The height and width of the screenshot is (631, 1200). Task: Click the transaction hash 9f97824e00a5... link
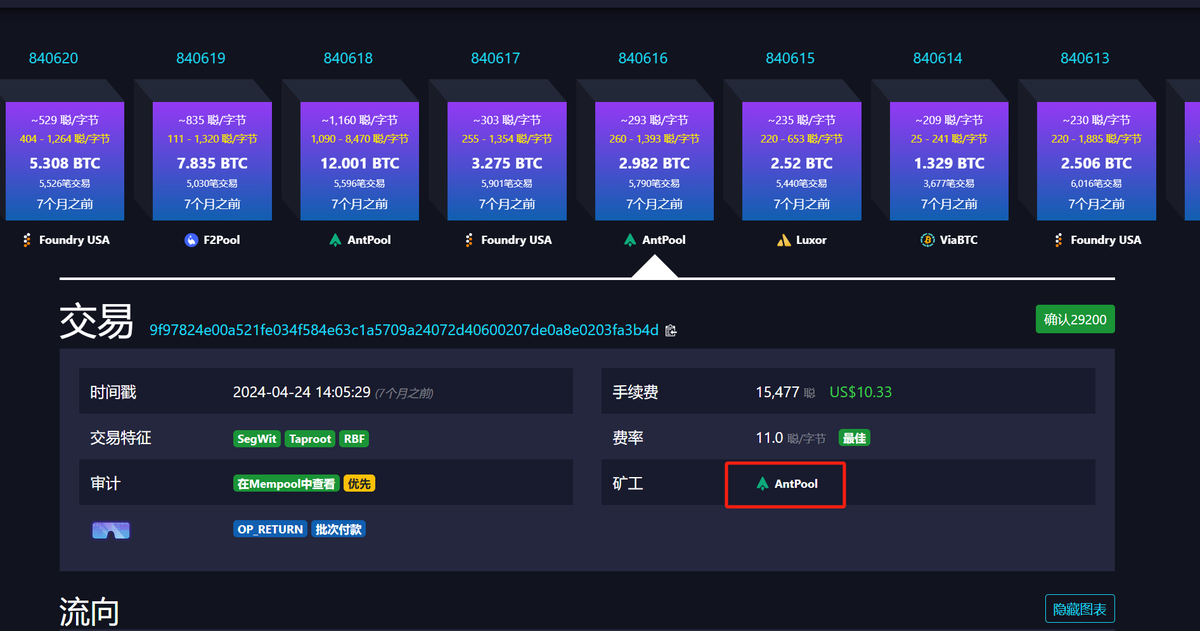(404, 330)
